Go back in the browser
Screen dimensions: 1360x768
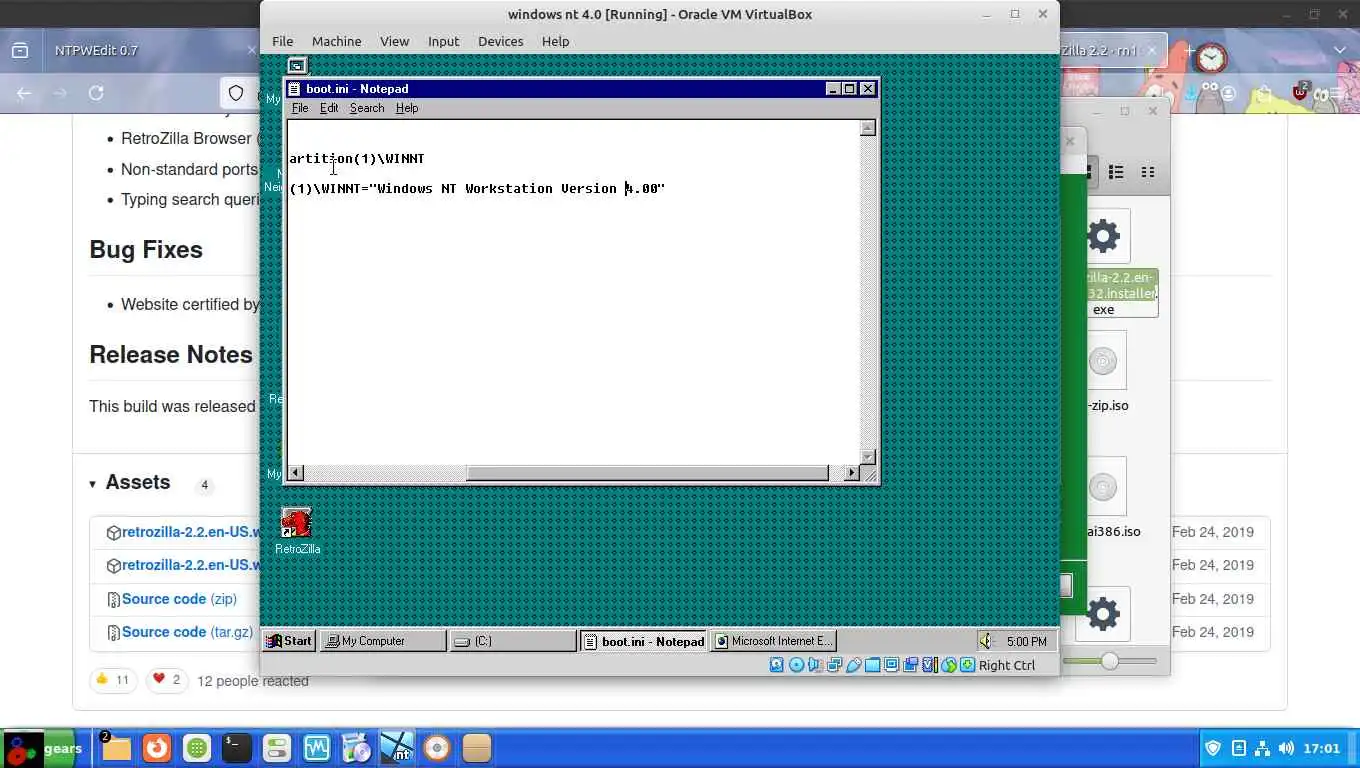coord(24,93)
